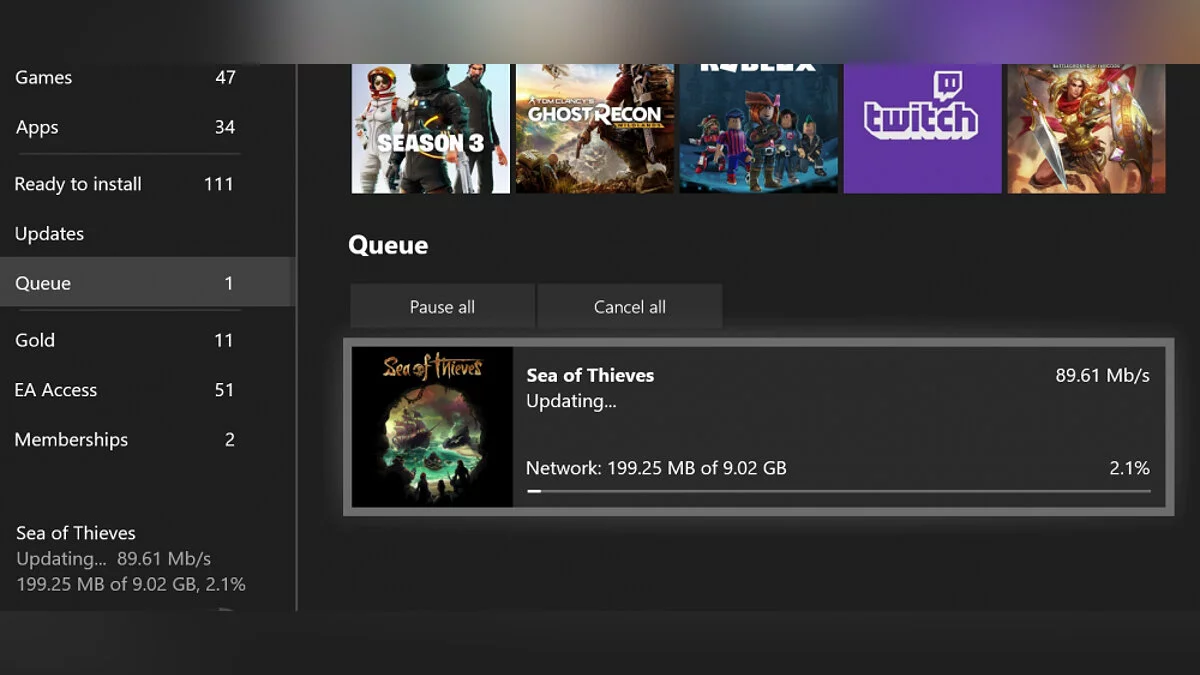The width and height of the screenshot is (1200, 675).
Task: Open the Roblox game tile
Action: pyautogui.click(x=759, y=128)
